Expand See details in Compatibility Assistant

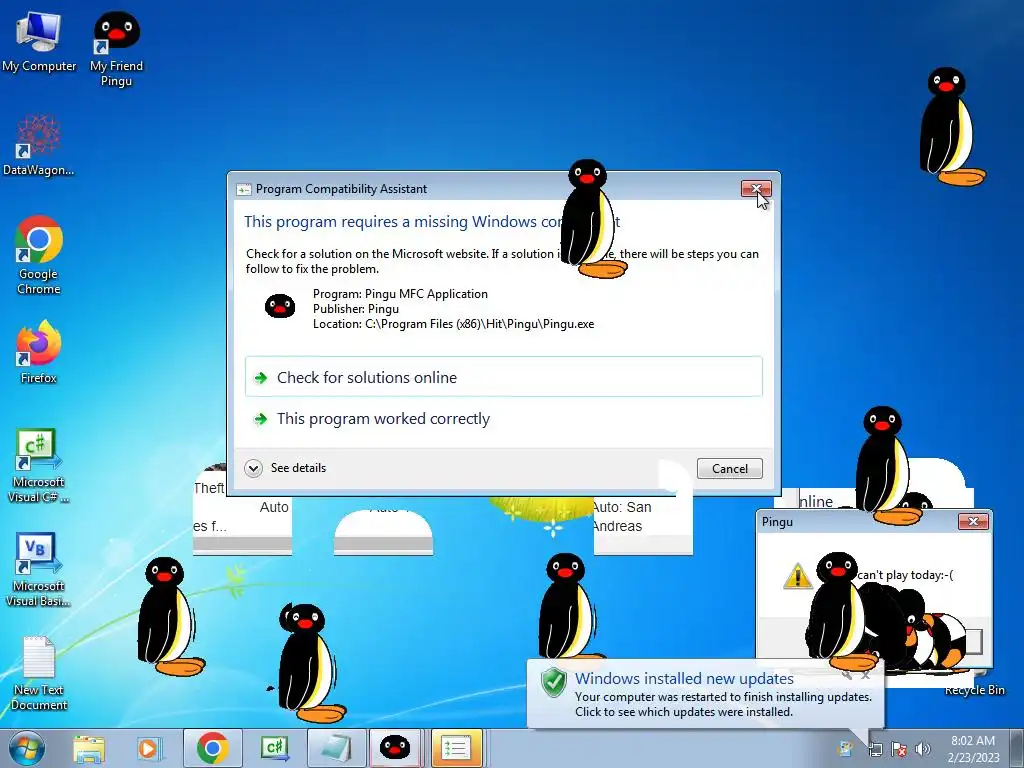285,468
